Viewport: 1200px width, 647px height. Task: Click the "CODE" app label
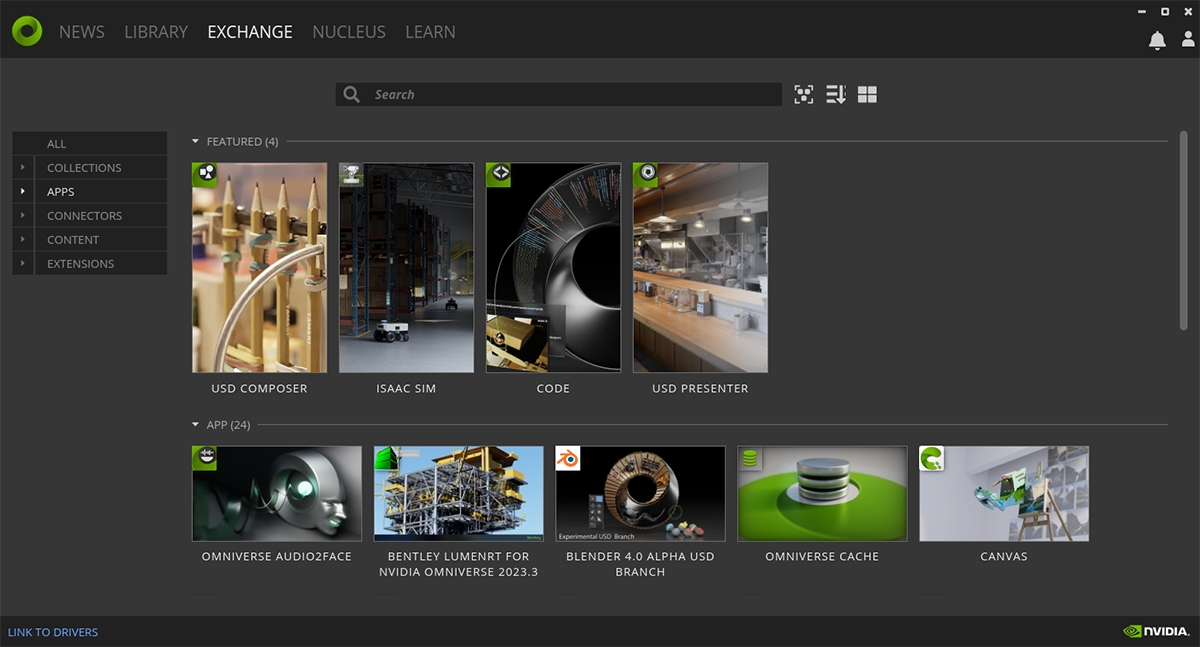point(554,388)
